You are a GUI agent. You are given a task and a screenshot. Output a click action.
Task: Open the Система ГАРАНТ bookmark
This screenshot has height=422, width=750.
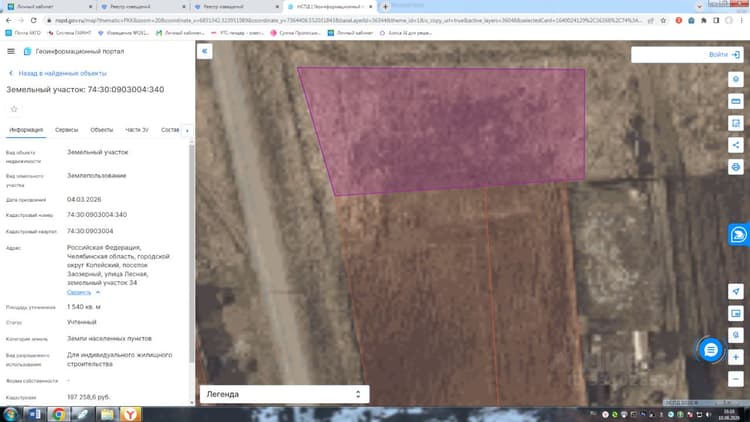(x=69, y=33)
